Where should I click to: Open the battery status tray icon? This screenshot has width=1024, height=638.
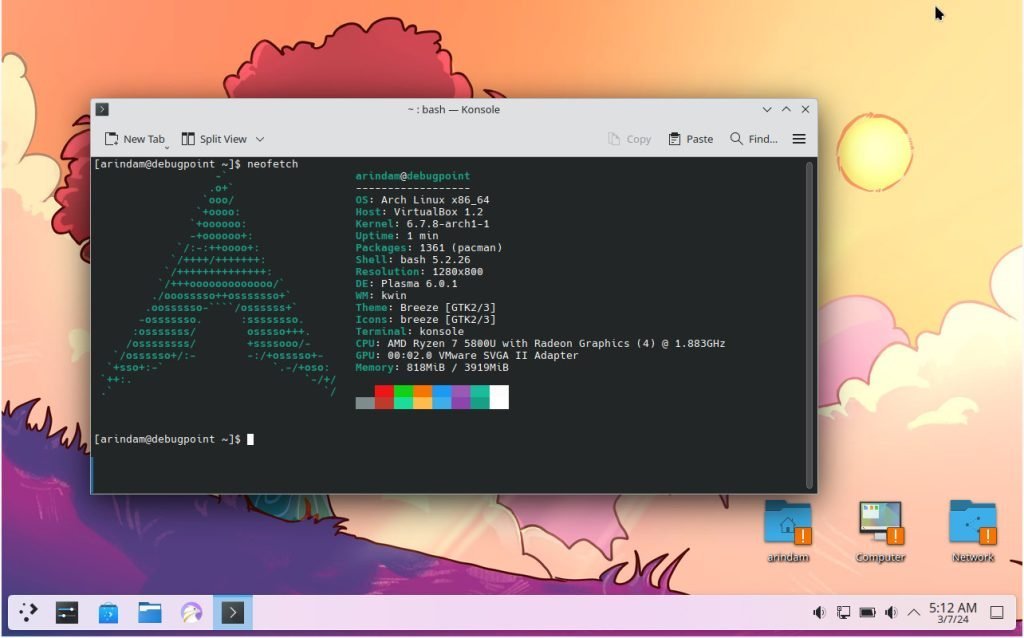click(867, 613)
